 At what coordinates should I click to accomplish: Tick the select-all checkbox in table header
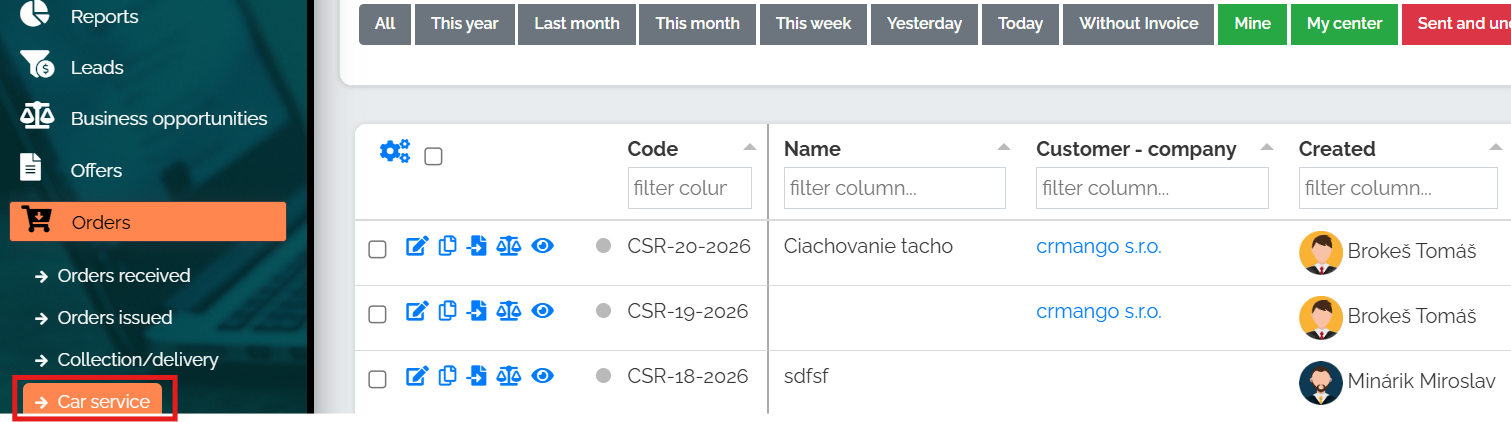click(433, 156)
